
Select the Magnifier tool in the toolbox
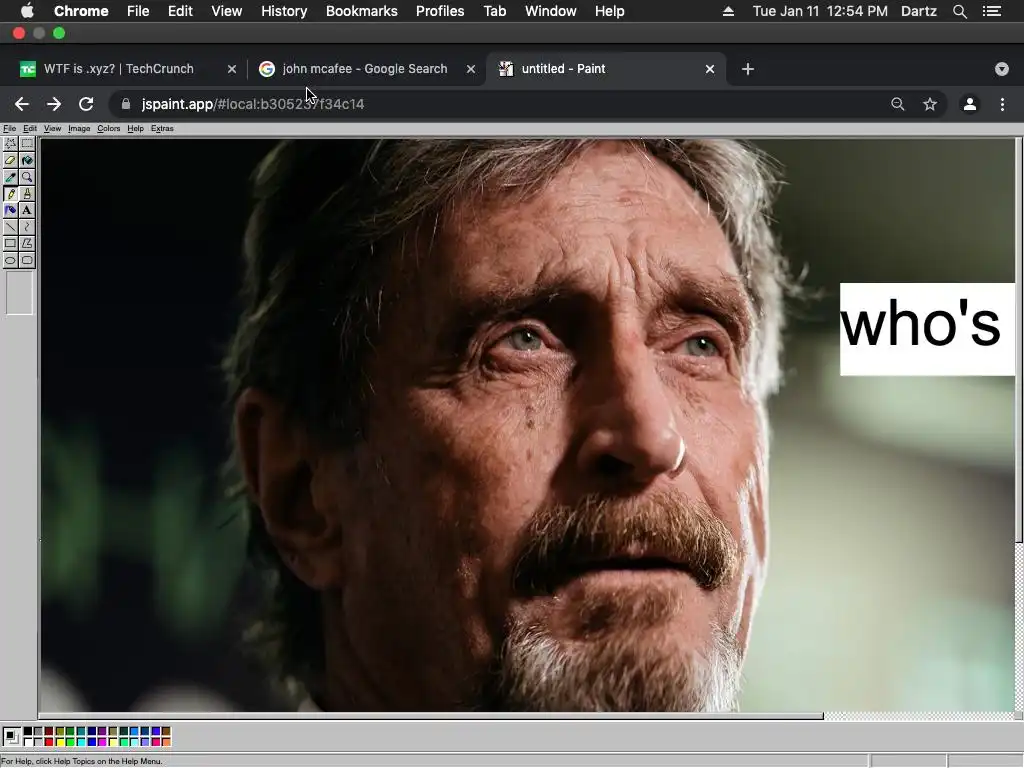pos(27,177)
